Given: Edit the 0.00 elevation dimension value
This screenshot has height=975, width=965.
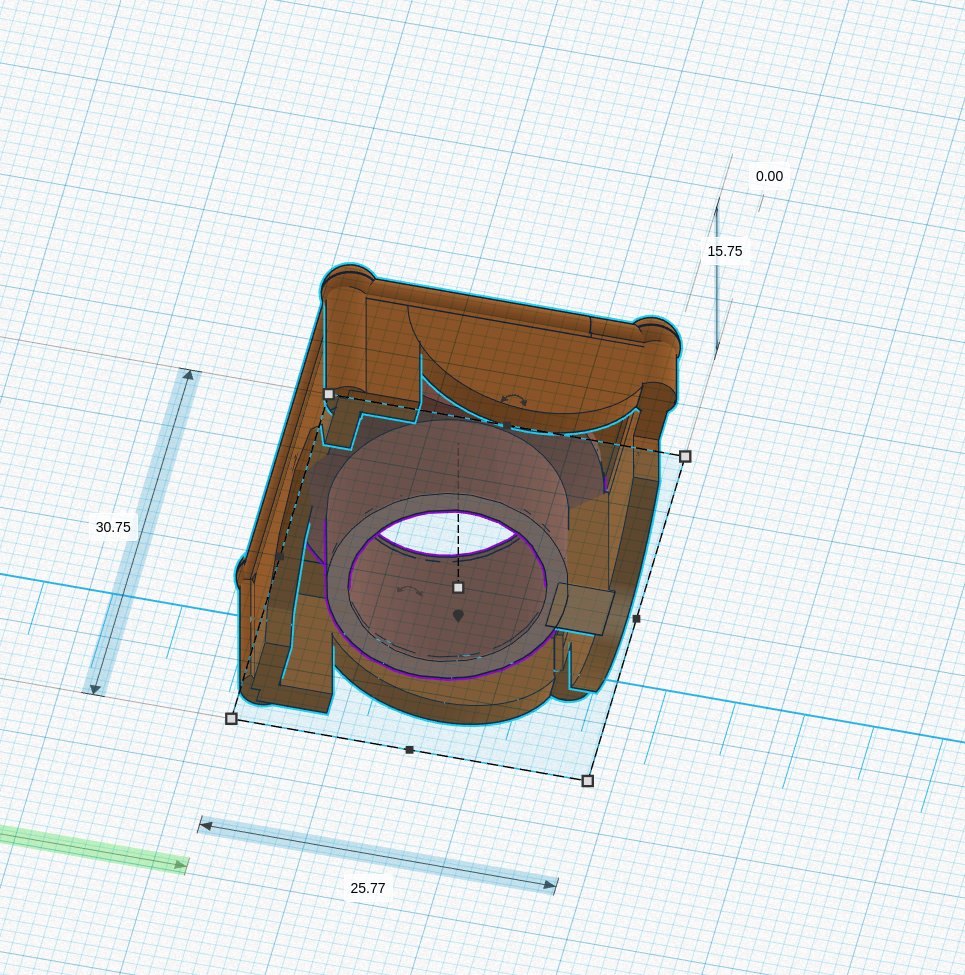Looking at the screenshot, I should (x=769, y=176).
